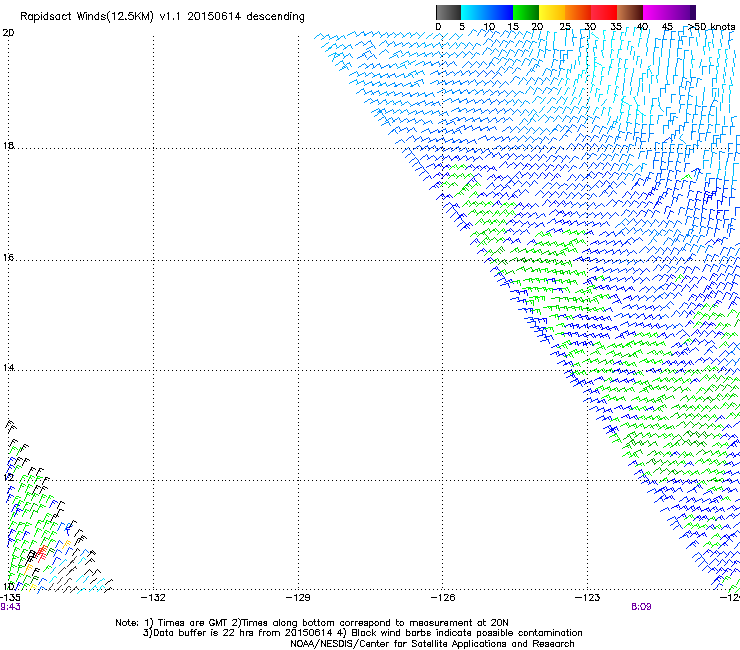Click the note "Times are GMT"
Screen dimensions: 740x650
(x=192, y=623)
